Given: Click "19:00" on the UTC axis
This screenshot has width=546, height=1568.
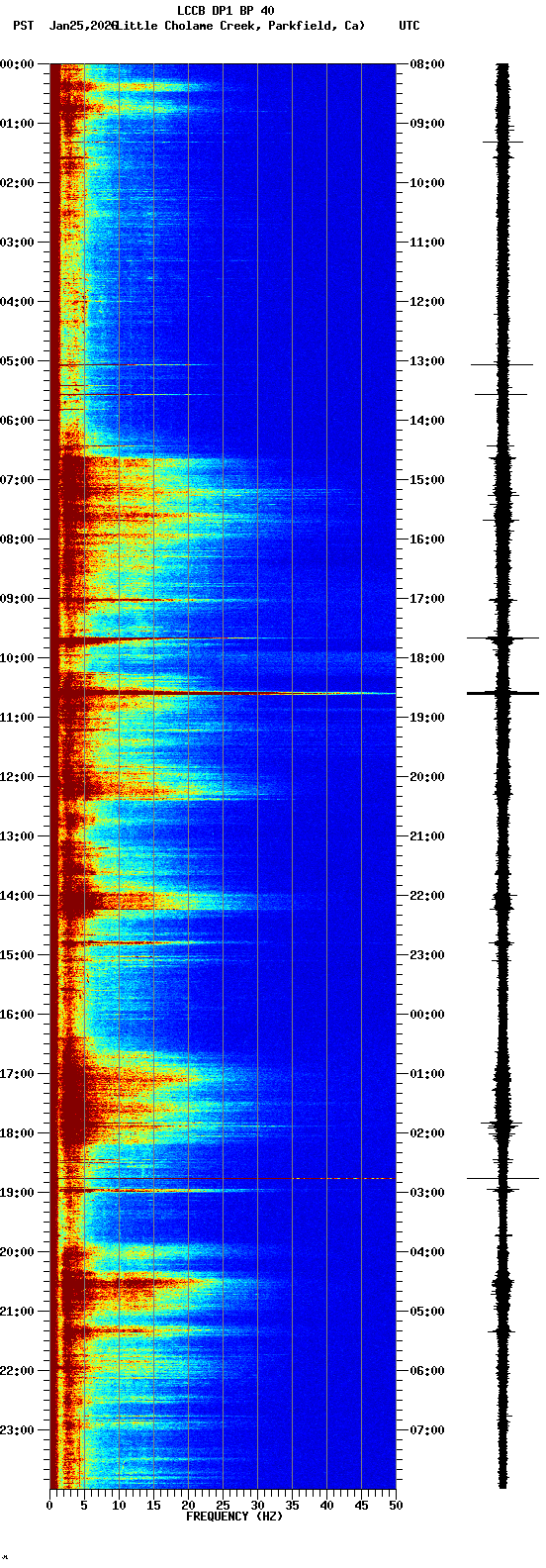Looking at the screenshot, I should [427, 718].
